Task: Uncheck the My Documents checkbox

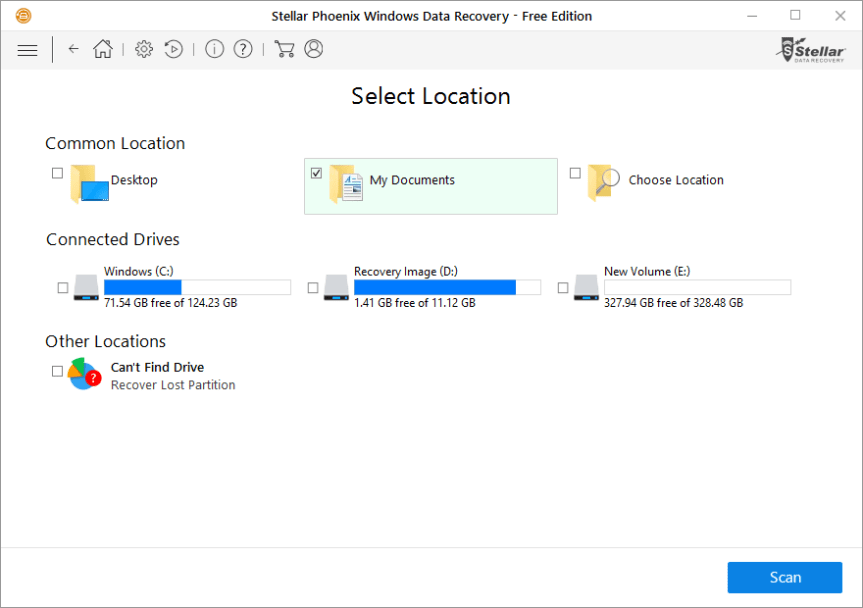Action: 317,173
